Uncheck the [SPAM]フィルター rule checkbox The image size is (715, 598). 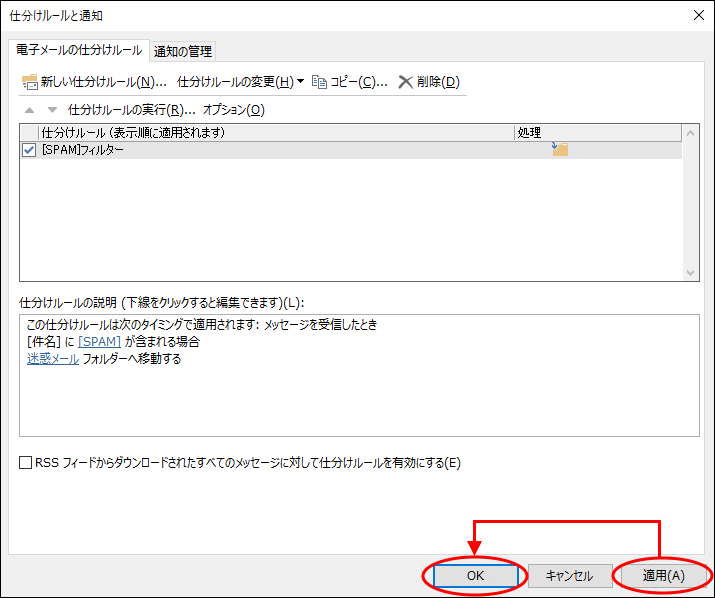pyautogui.click(x=29, y=150)
